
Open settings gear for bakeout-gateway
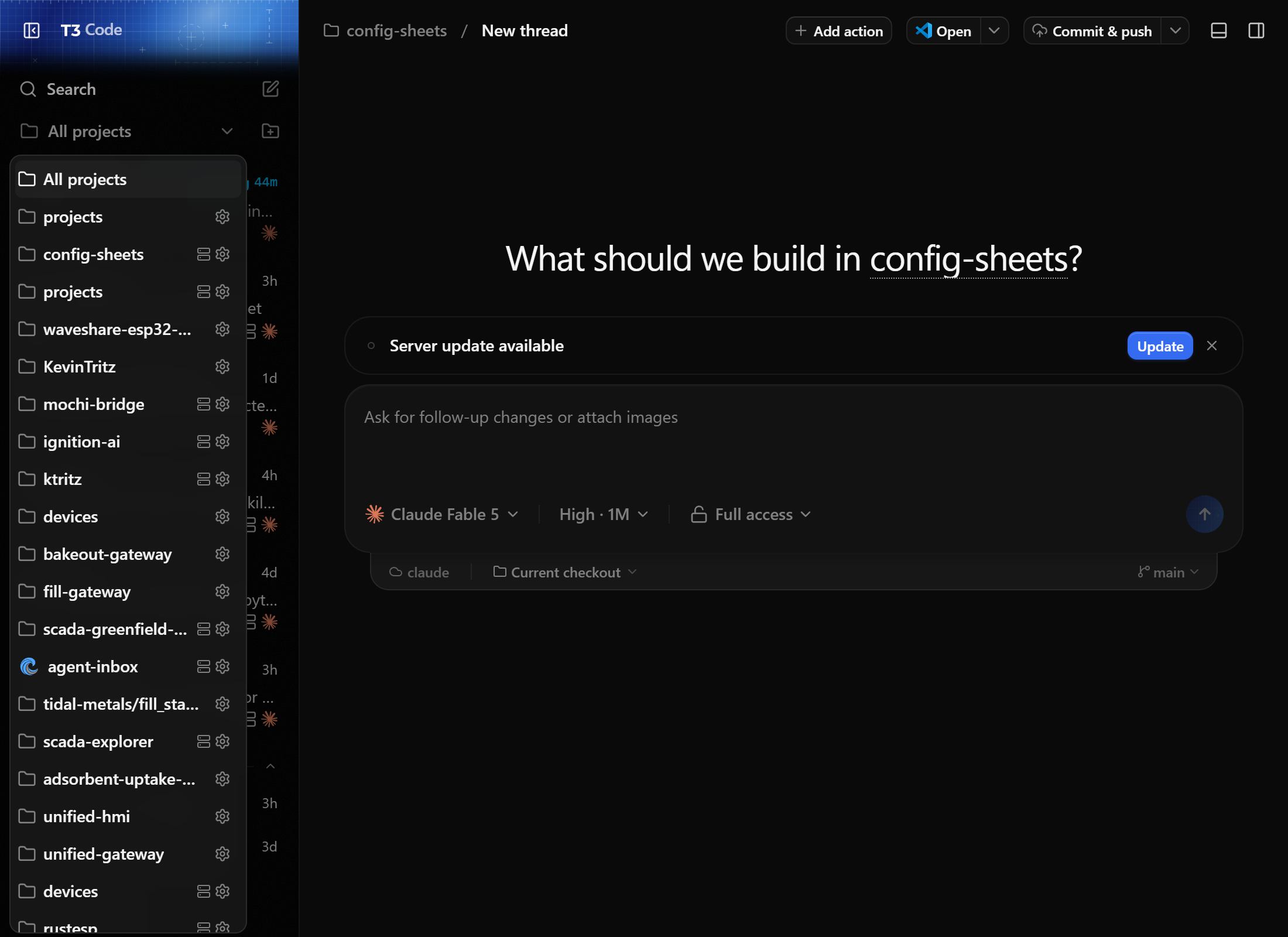point(222,554)
